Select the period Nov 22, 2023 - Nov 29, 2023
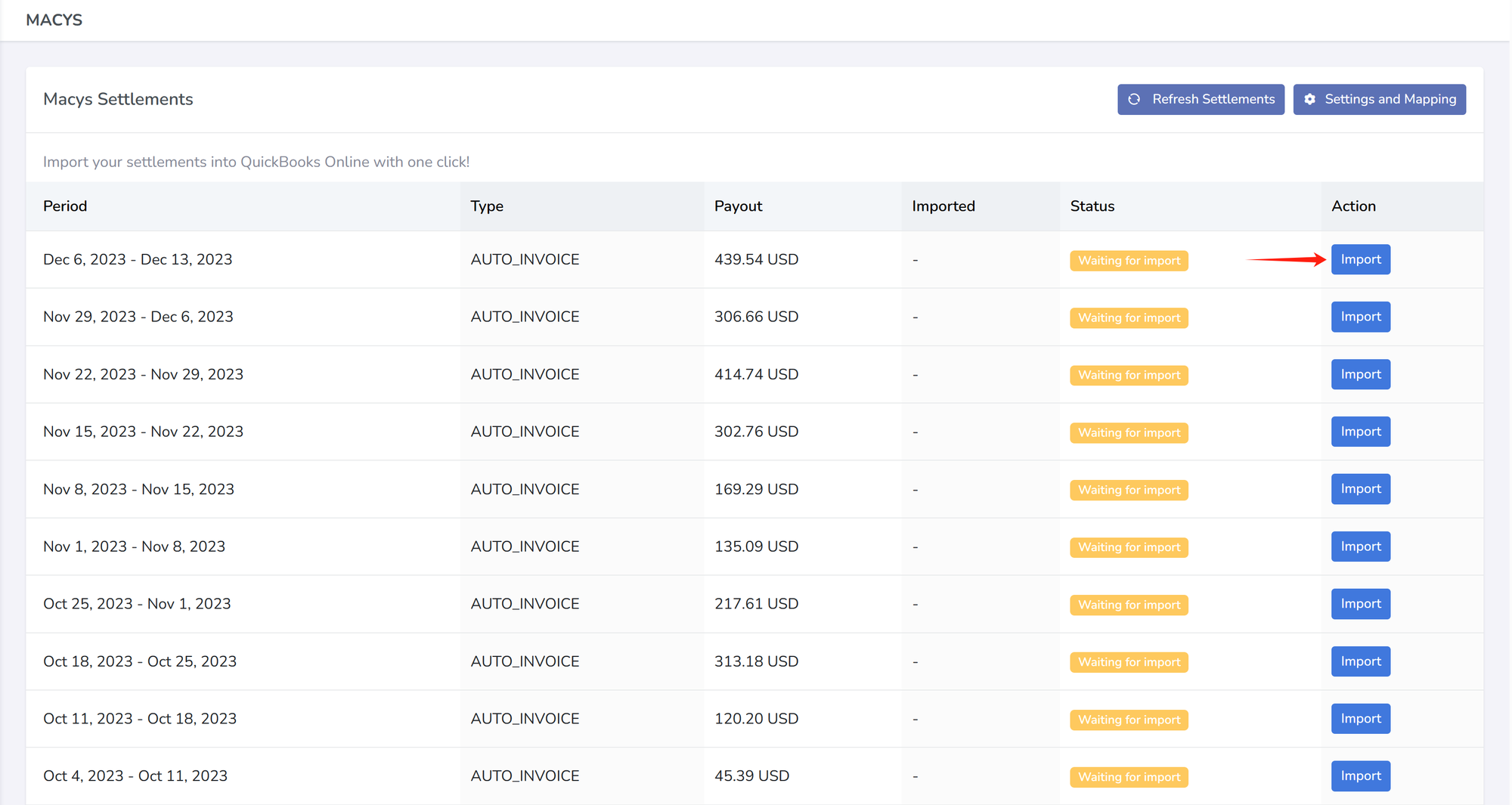 [x=143, y=374]
